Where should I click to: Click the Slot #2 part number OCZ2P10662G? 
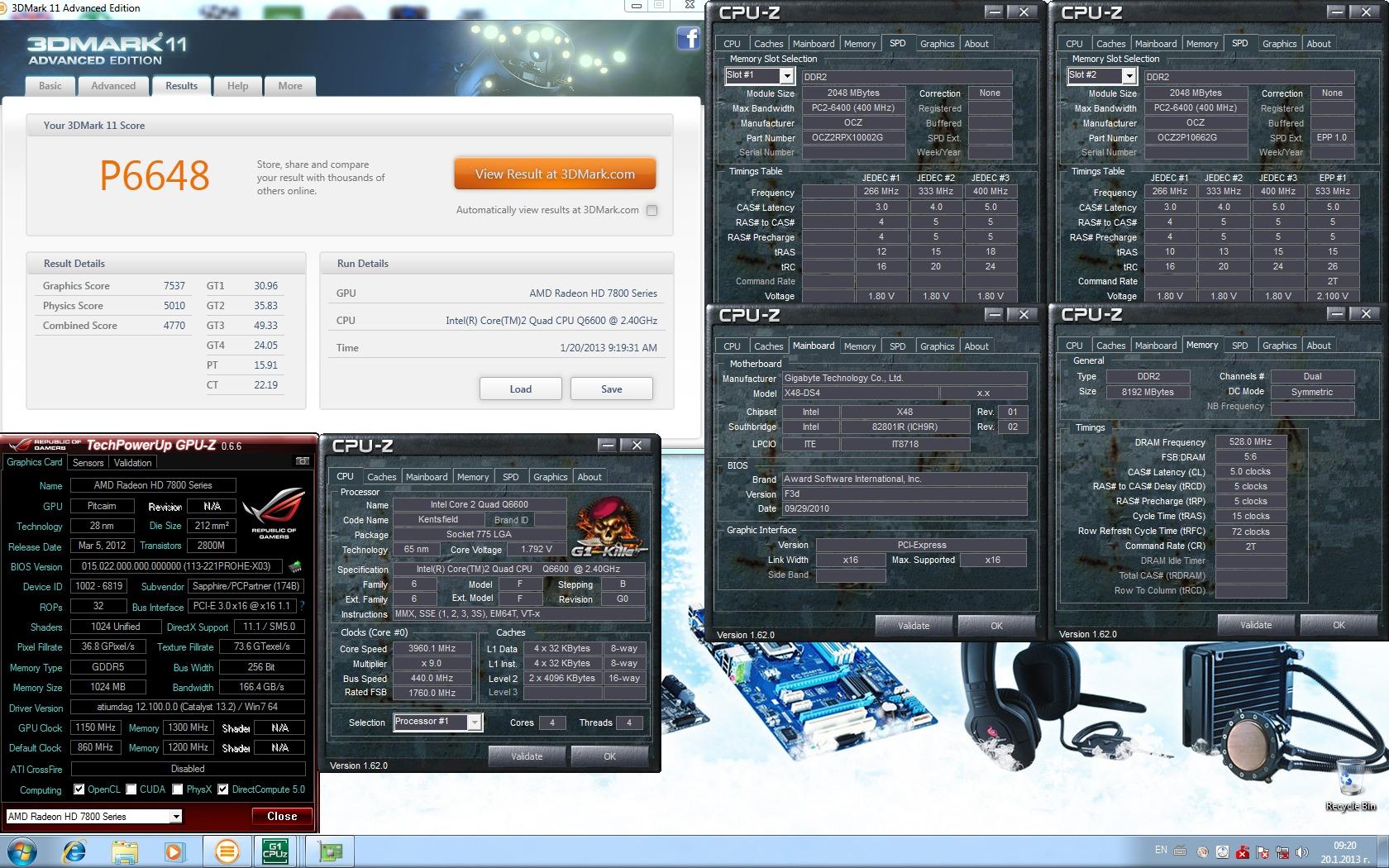[1196, 138]
